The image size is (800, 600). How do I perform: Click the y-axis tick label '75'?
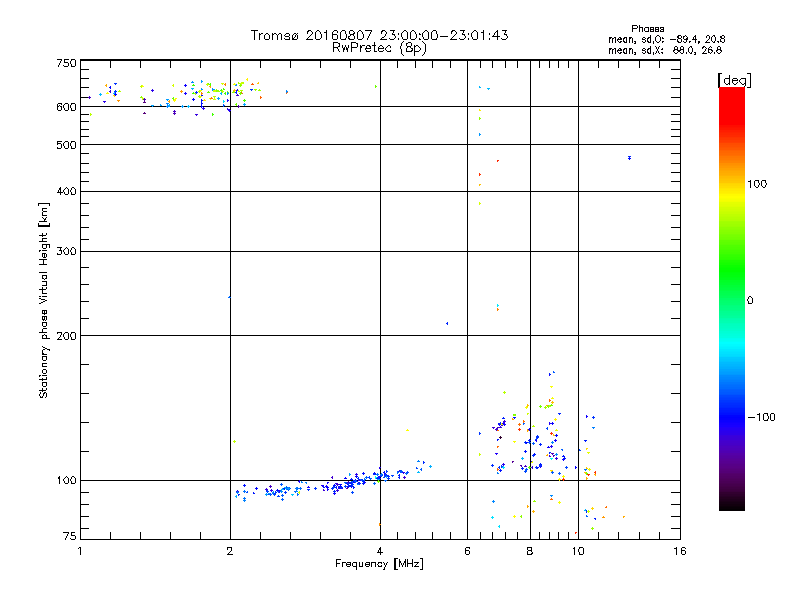(70, 536)
